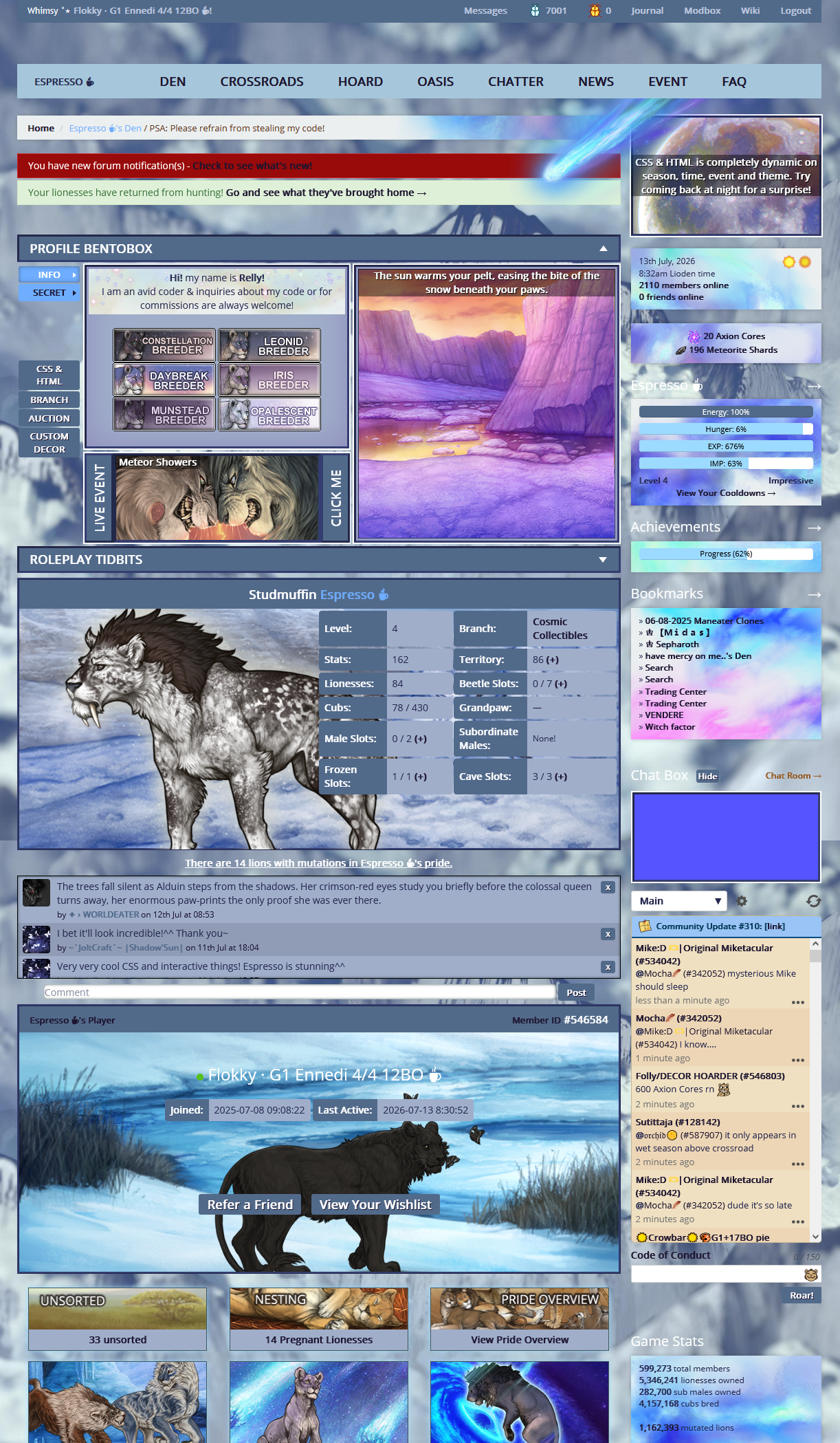Open the EVENT menu
Screen dimensions: 840x1443
click(x=667, y=81)
